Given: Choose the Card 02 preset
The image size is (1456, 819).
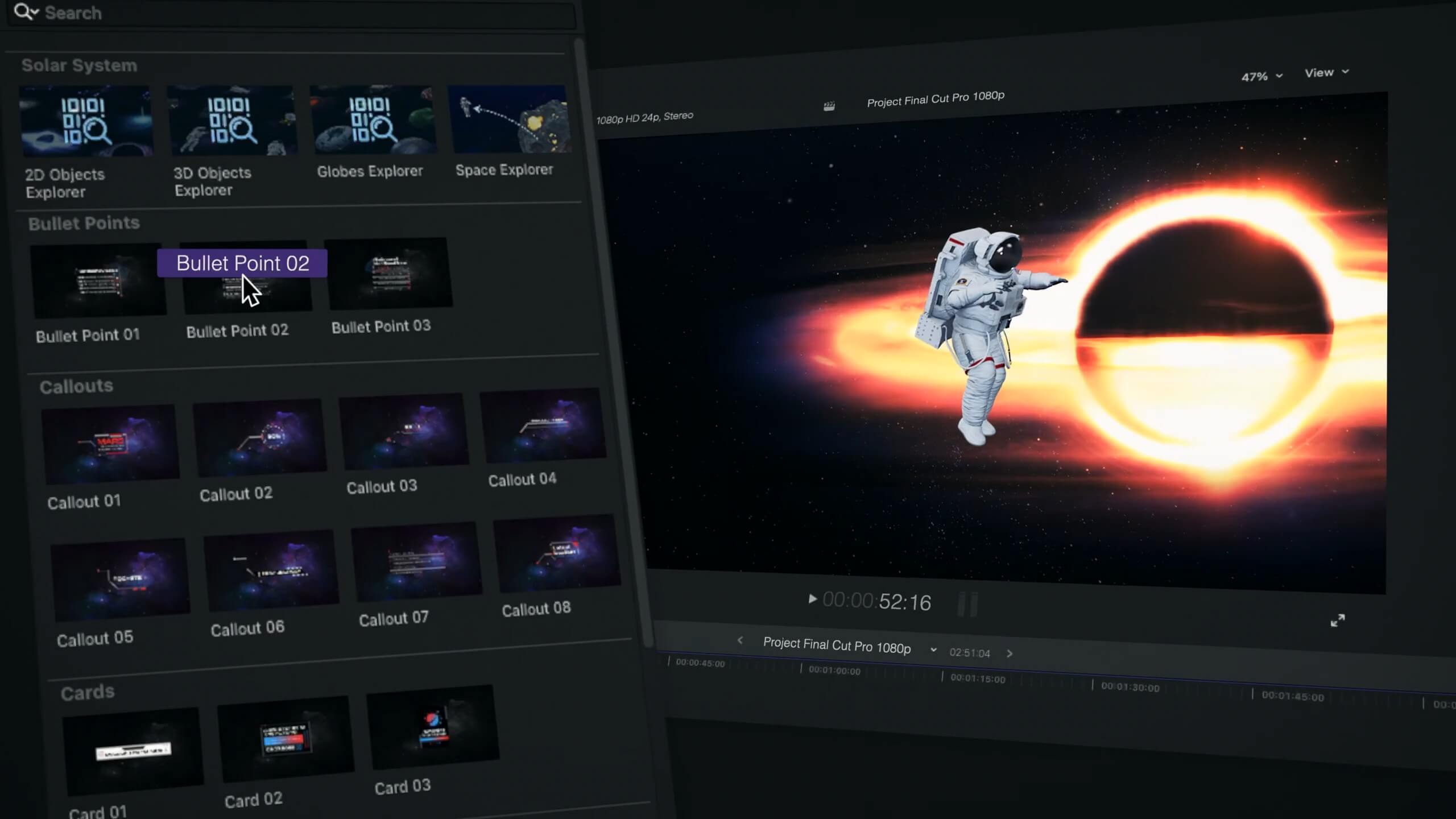Looking at the screenshot, I should [285, 738].
